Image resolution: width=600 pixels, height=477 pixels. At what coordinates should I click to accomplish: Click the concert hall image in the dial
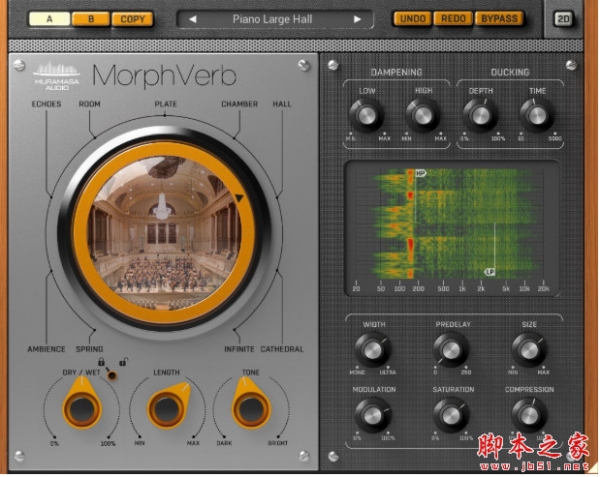(x=165, y=233)
